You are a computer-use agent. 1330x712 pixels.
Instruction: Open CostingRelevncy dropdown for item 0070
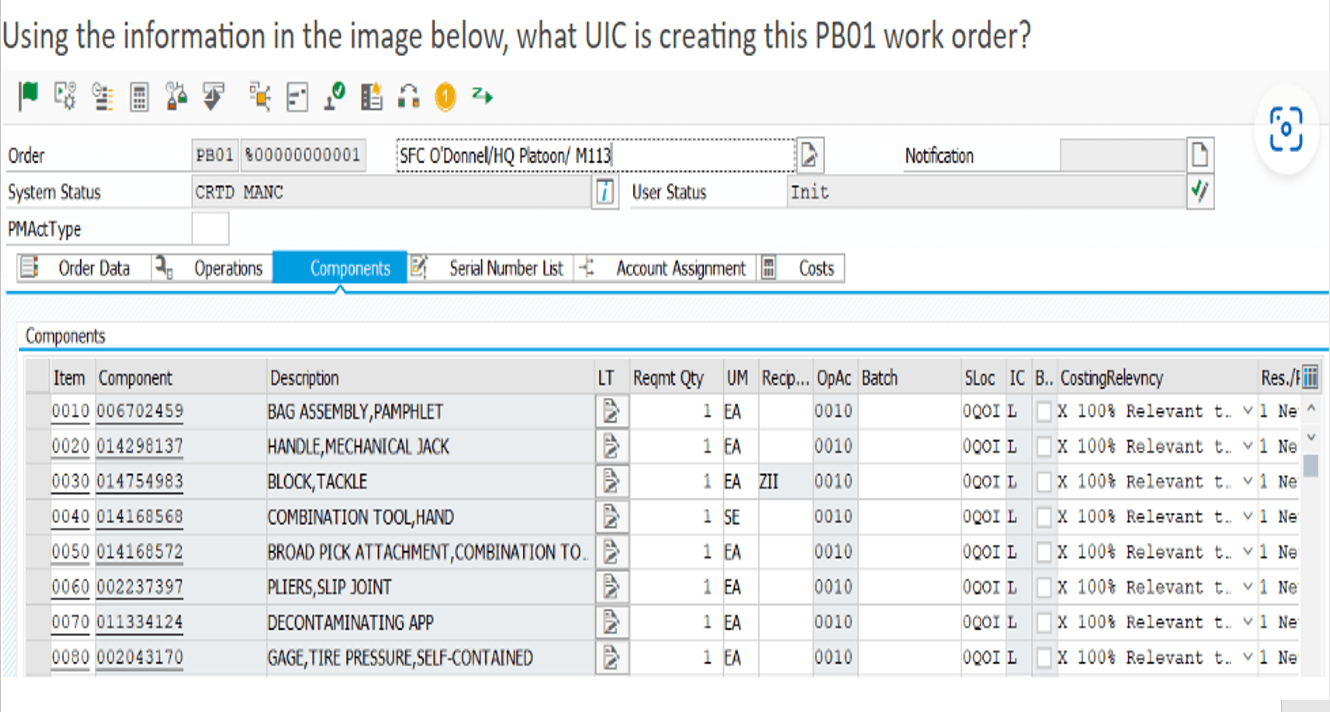[x=1246, y=622]
